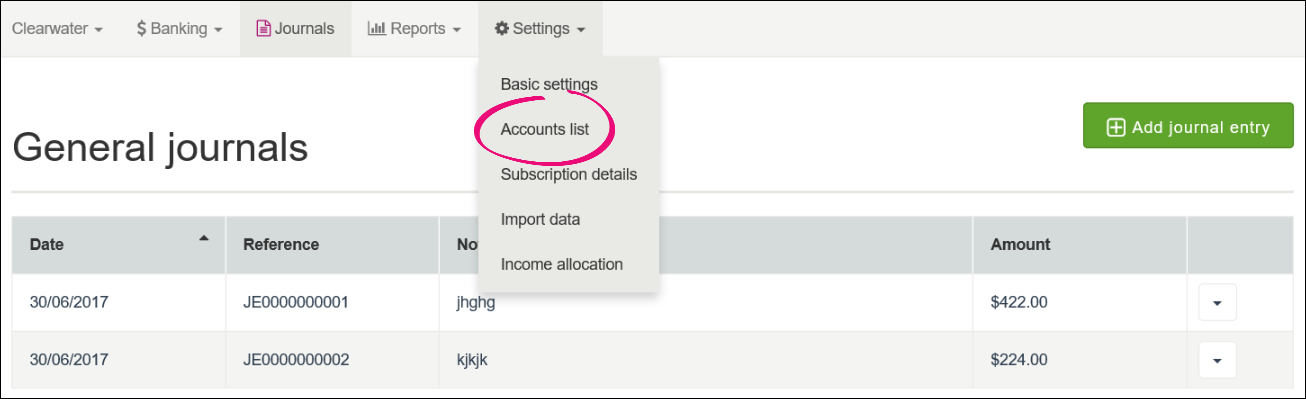Viewport: 1306px width, 399px height.
Task: Expand the Reports menu caret
Action: pos(456,30)
